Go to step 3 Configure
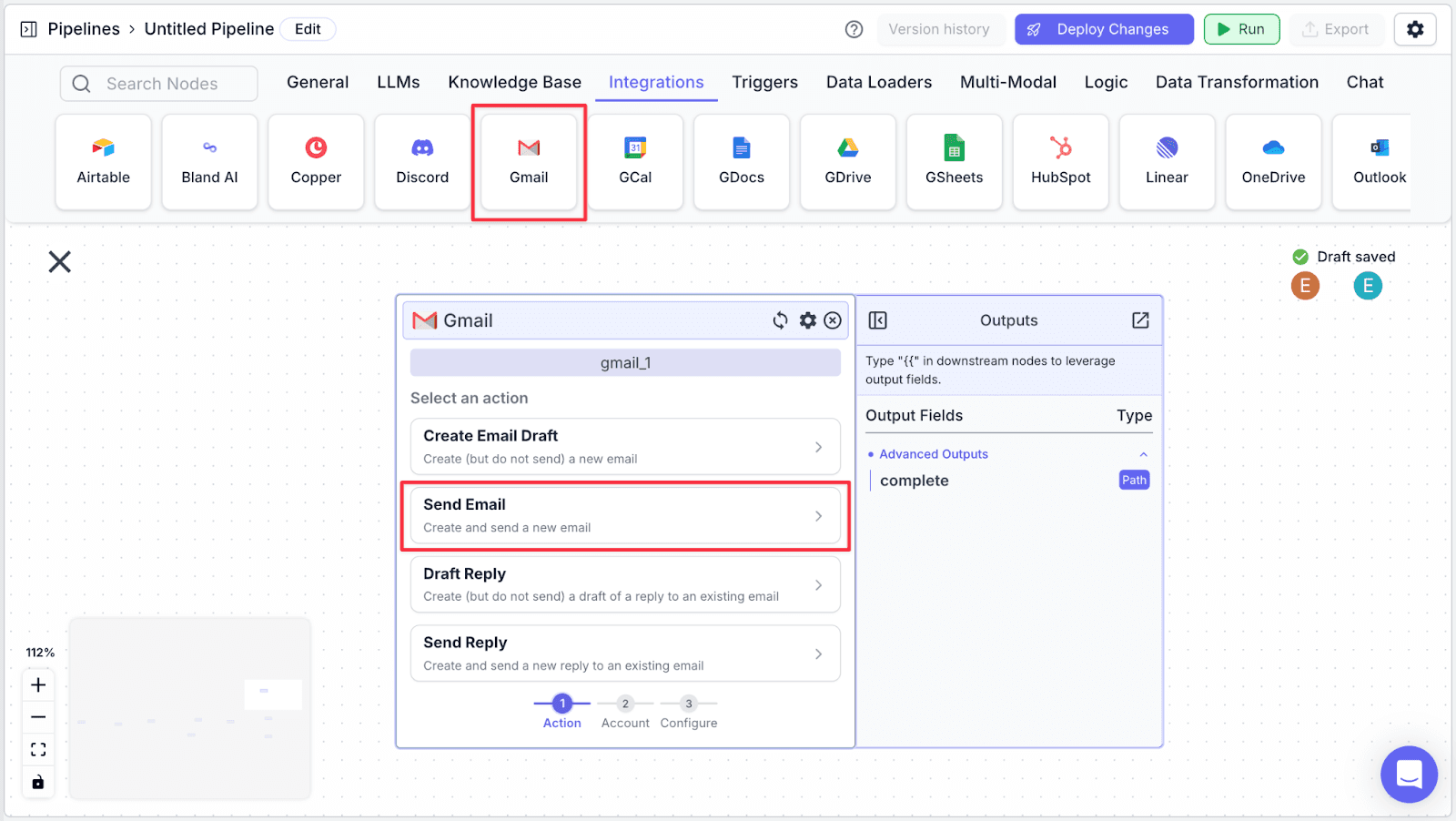 (689, 712)
